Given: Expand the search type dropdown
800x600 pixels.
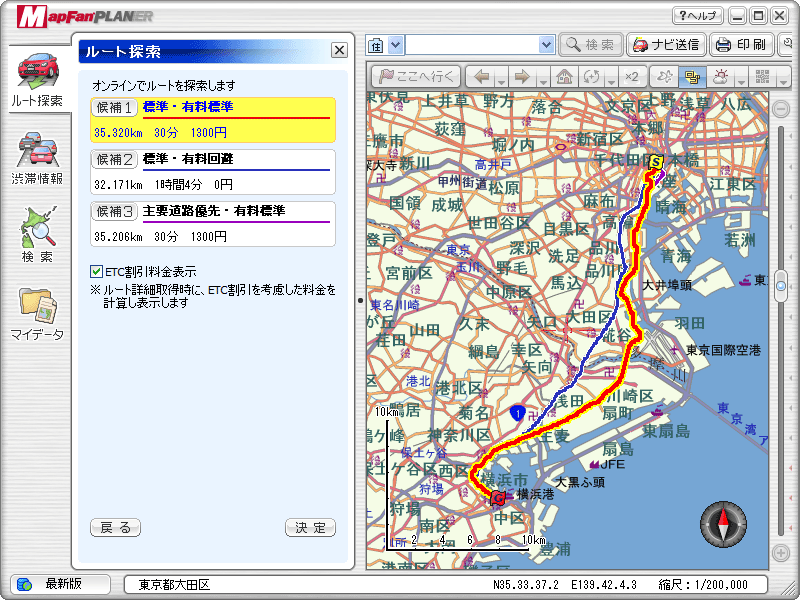Looking at the screenshot, I should pos(396,45).
